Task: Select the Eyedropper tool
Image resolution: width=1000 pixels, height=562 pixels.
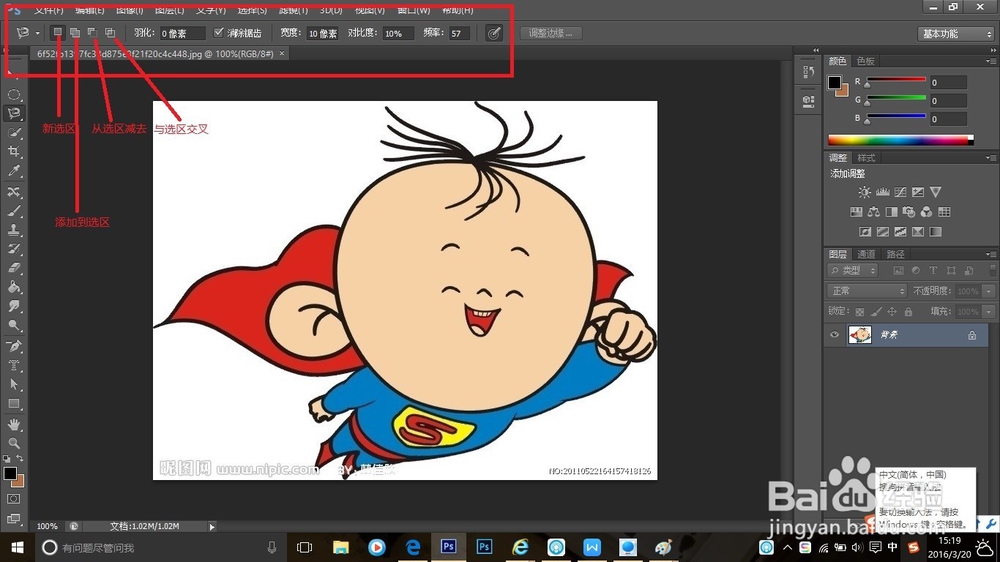Action: click(14, 171)
